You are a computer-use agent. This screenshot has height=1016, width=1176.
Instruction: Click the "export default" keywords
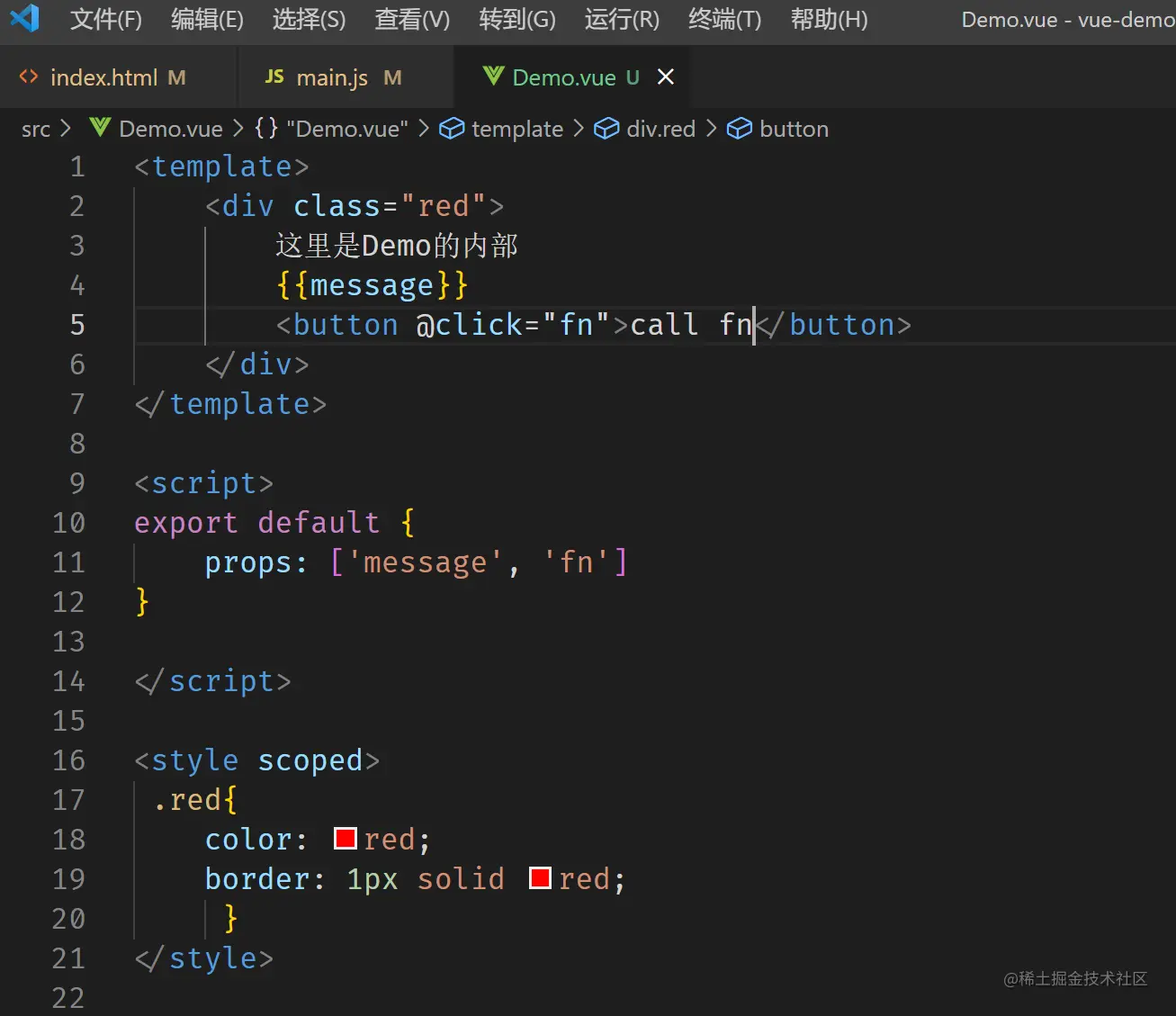[x=257, y=523]
